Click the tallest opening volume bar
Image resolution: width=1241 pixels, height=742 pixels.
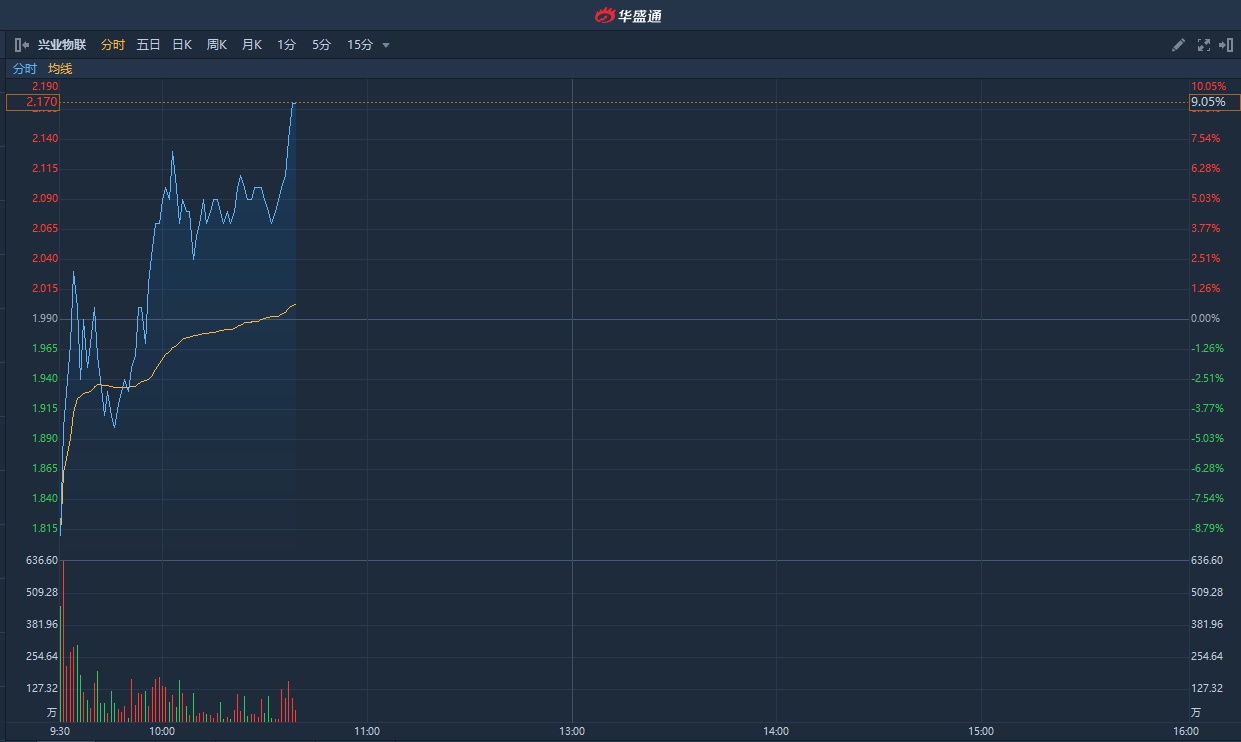point(63,640)
